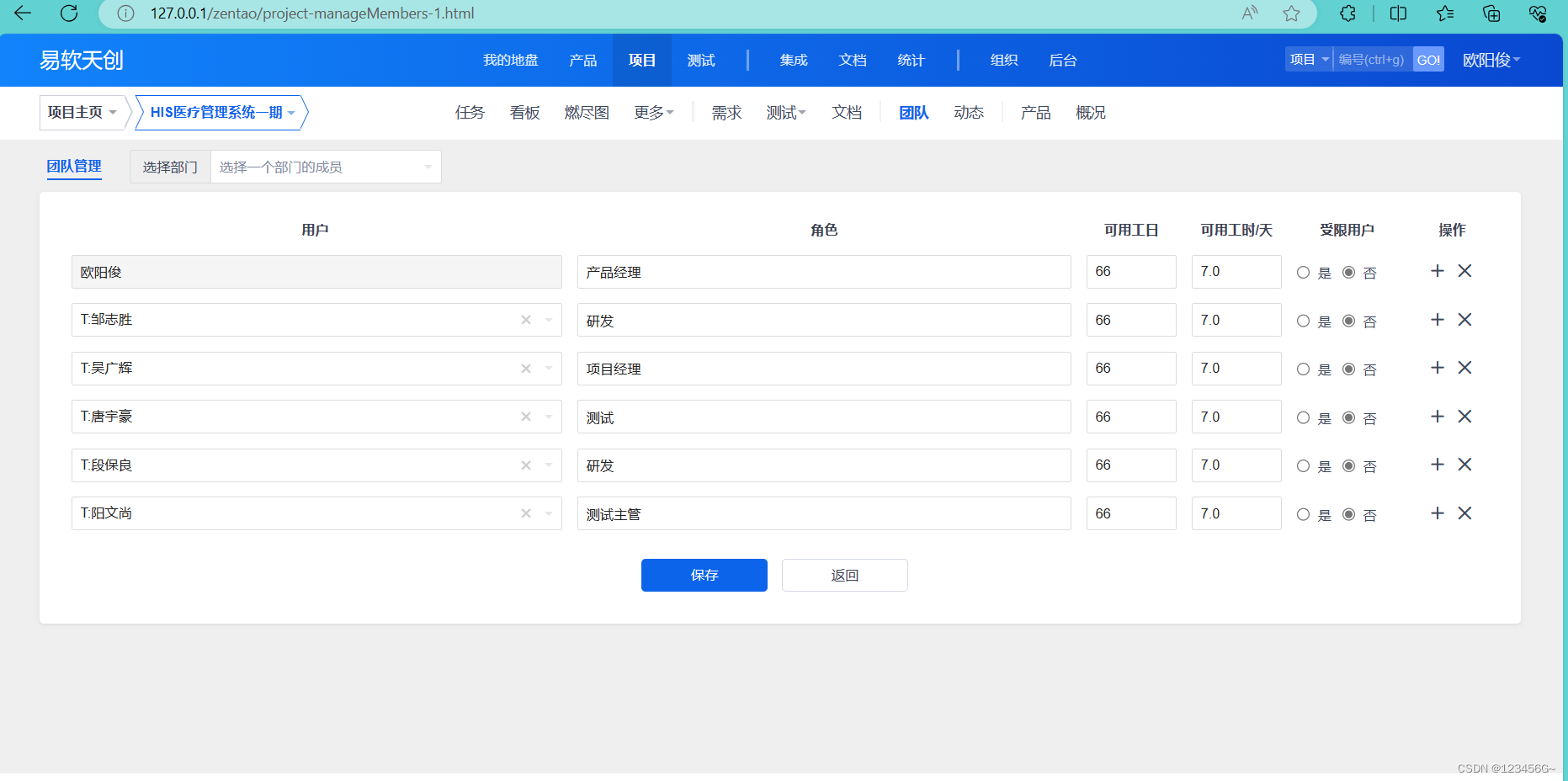Remove the T:邹志胜 member row
The height and width of the screenshot is (781, 1568).
(x=1464, y=320)
